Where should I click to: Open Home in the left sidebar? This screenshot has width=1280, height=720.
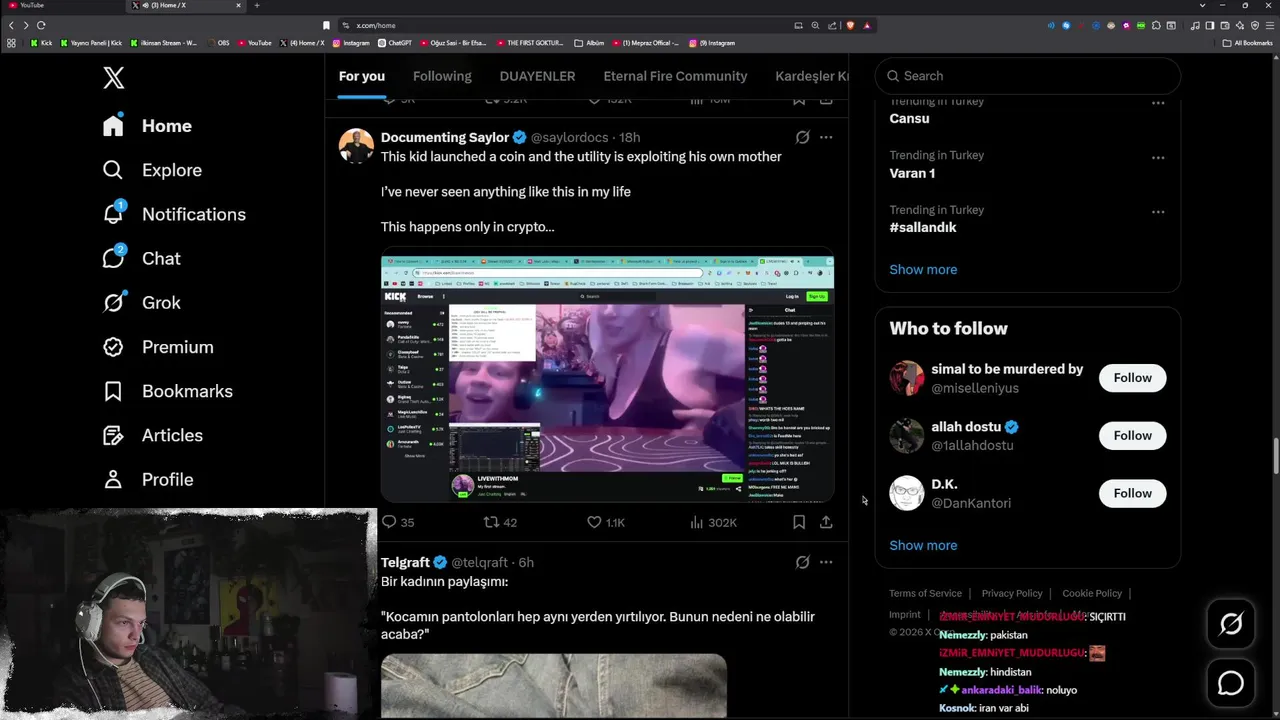tap(147, 126)
